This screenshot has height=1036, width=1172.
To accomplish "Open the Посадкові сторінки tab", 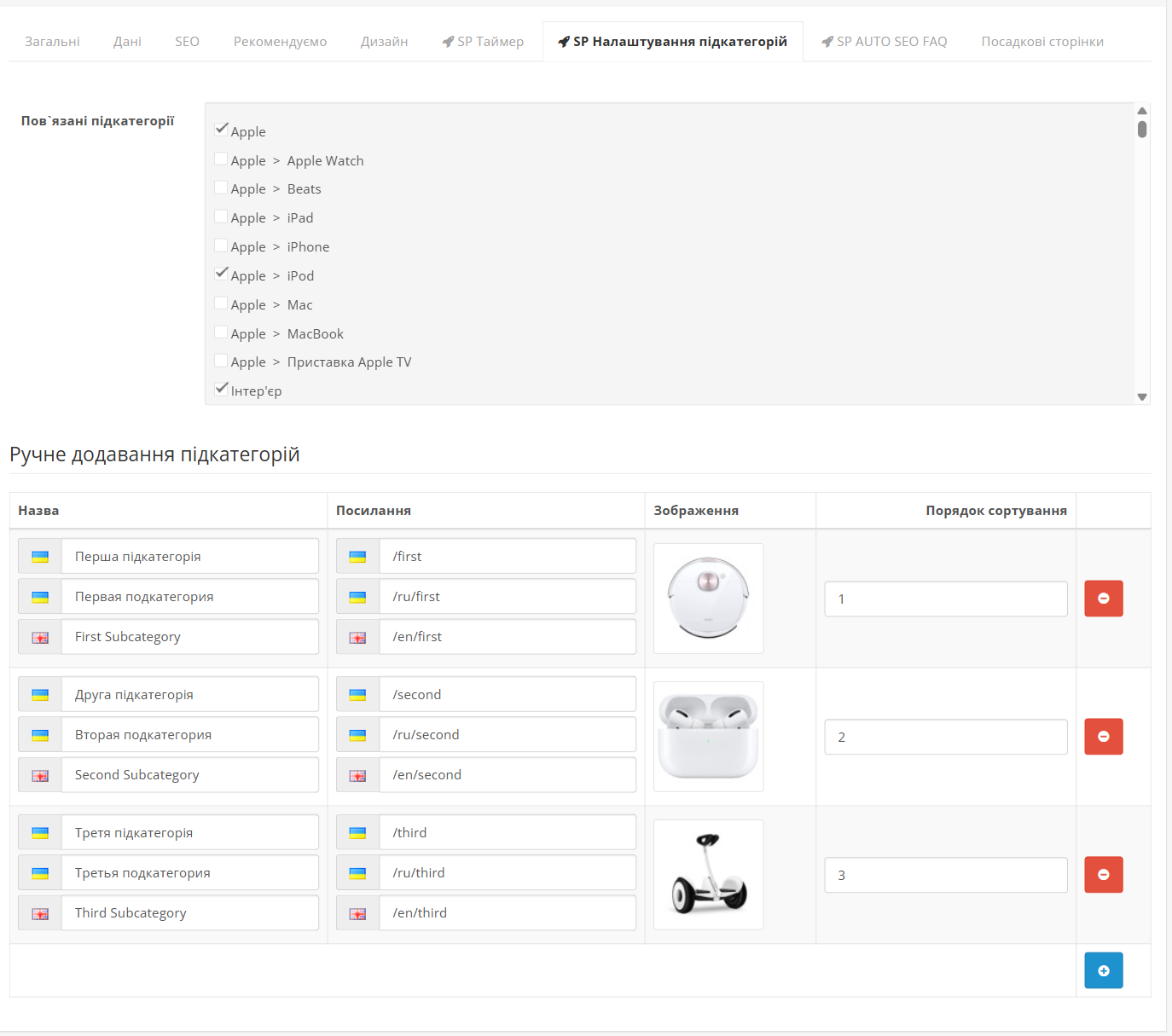I will point(1042,42).
